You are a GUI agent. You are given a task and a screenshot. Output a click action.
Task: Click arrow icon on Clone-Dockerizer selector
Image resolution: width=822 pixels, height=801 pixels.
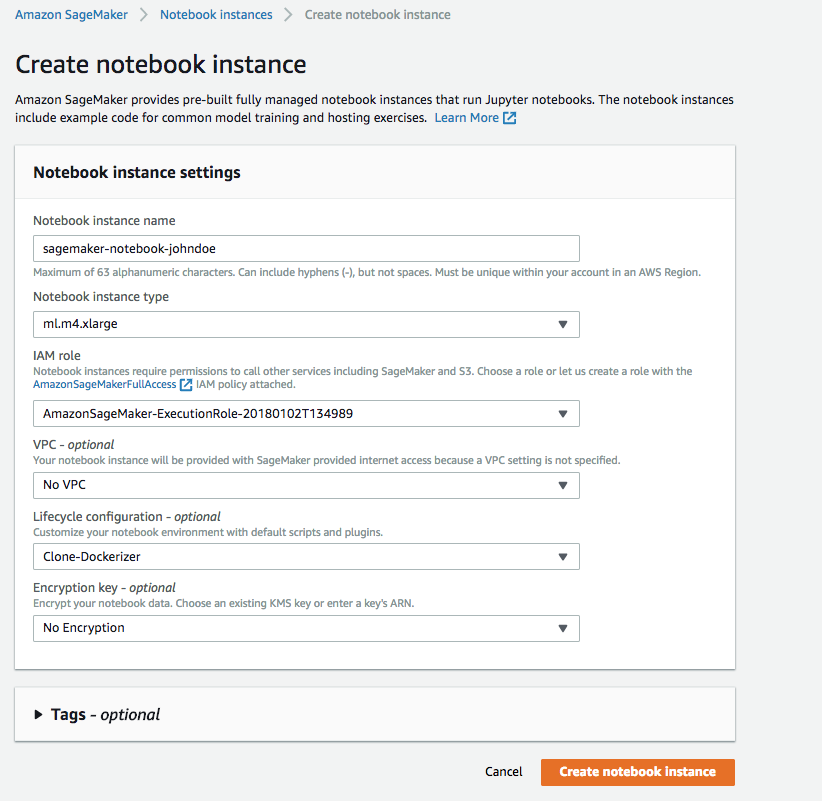pos(563,557)
